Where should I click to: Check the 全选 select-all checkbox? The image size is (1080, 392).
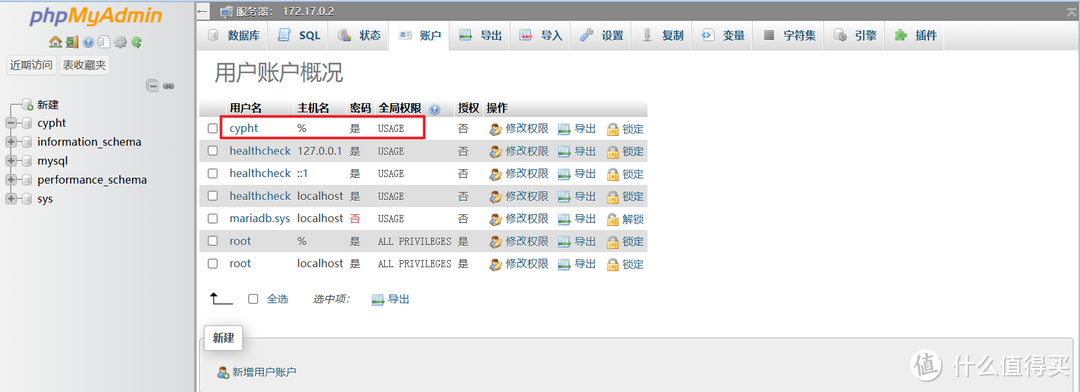point(253,299)
